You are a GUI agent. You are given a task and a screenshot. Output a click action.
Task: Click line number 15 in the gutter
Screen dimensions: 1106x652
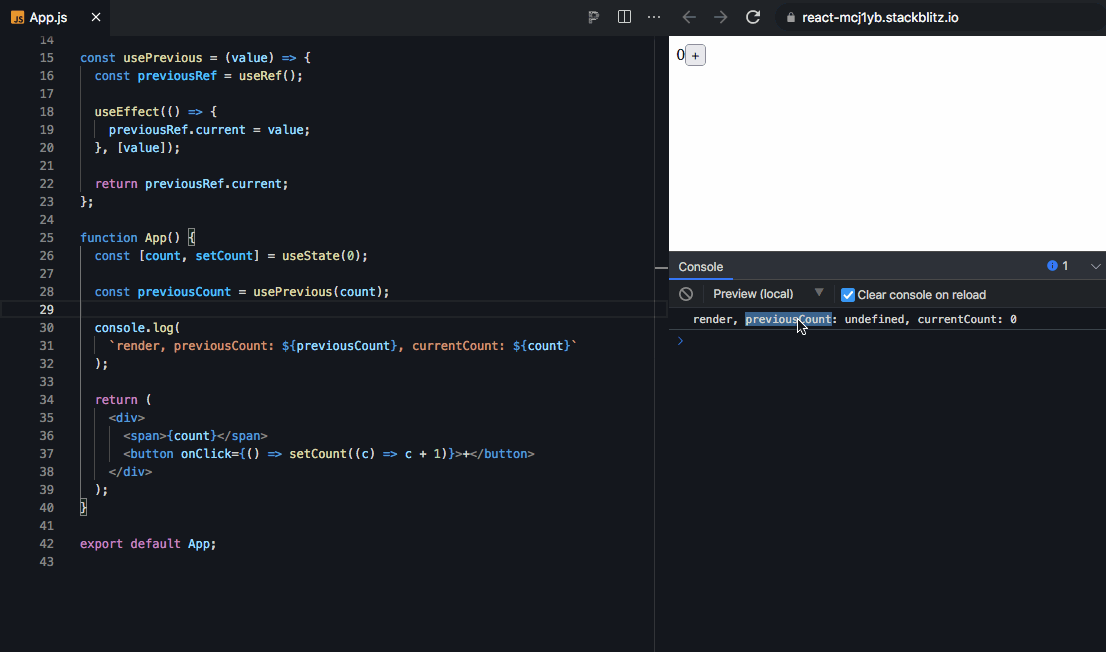47,57
